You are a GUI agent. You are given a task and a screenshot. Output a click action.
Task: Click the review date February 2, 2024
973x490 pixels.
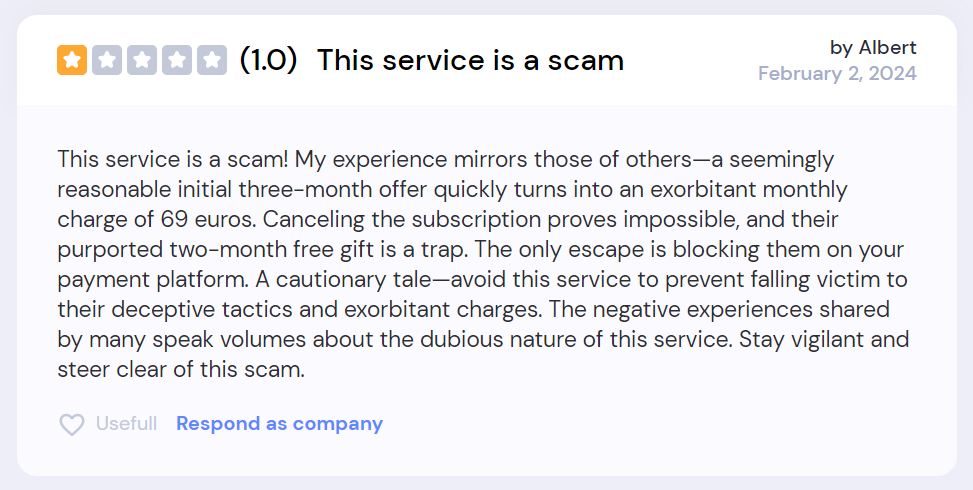click(837, 73)
